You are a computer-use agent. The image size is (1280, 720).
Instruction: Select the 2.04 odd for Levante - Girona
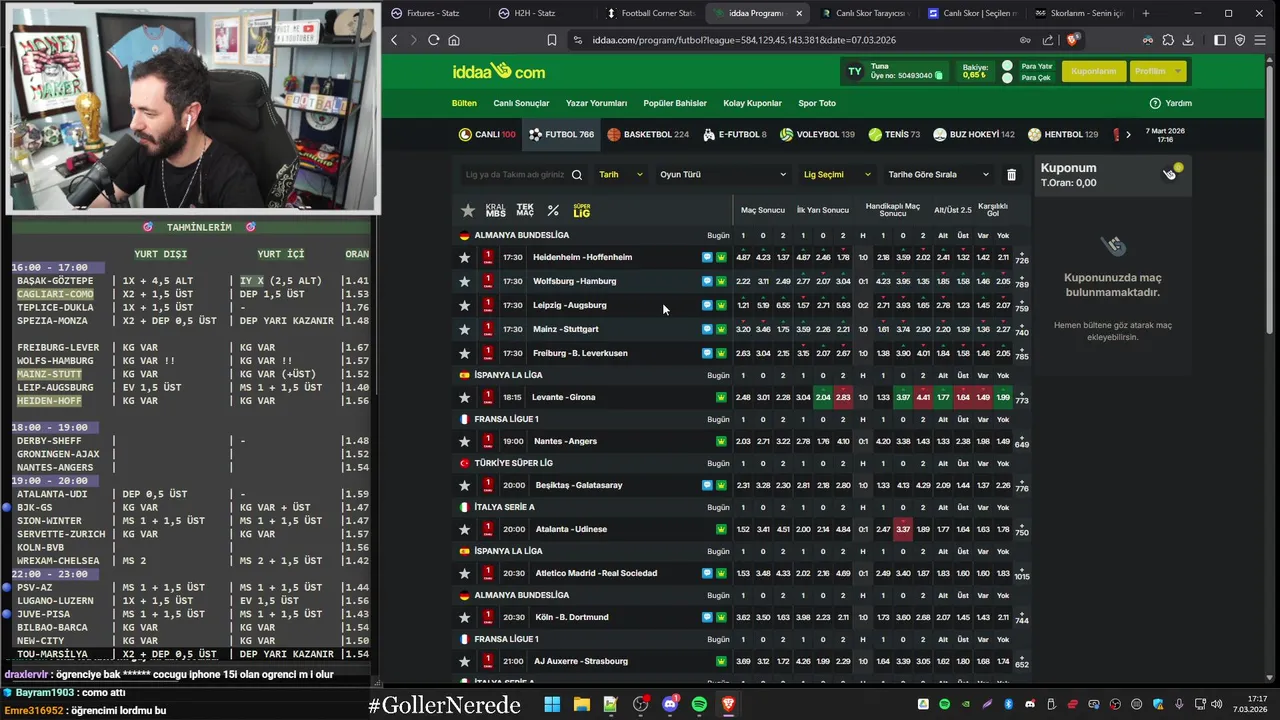click(x=823, y=397)
